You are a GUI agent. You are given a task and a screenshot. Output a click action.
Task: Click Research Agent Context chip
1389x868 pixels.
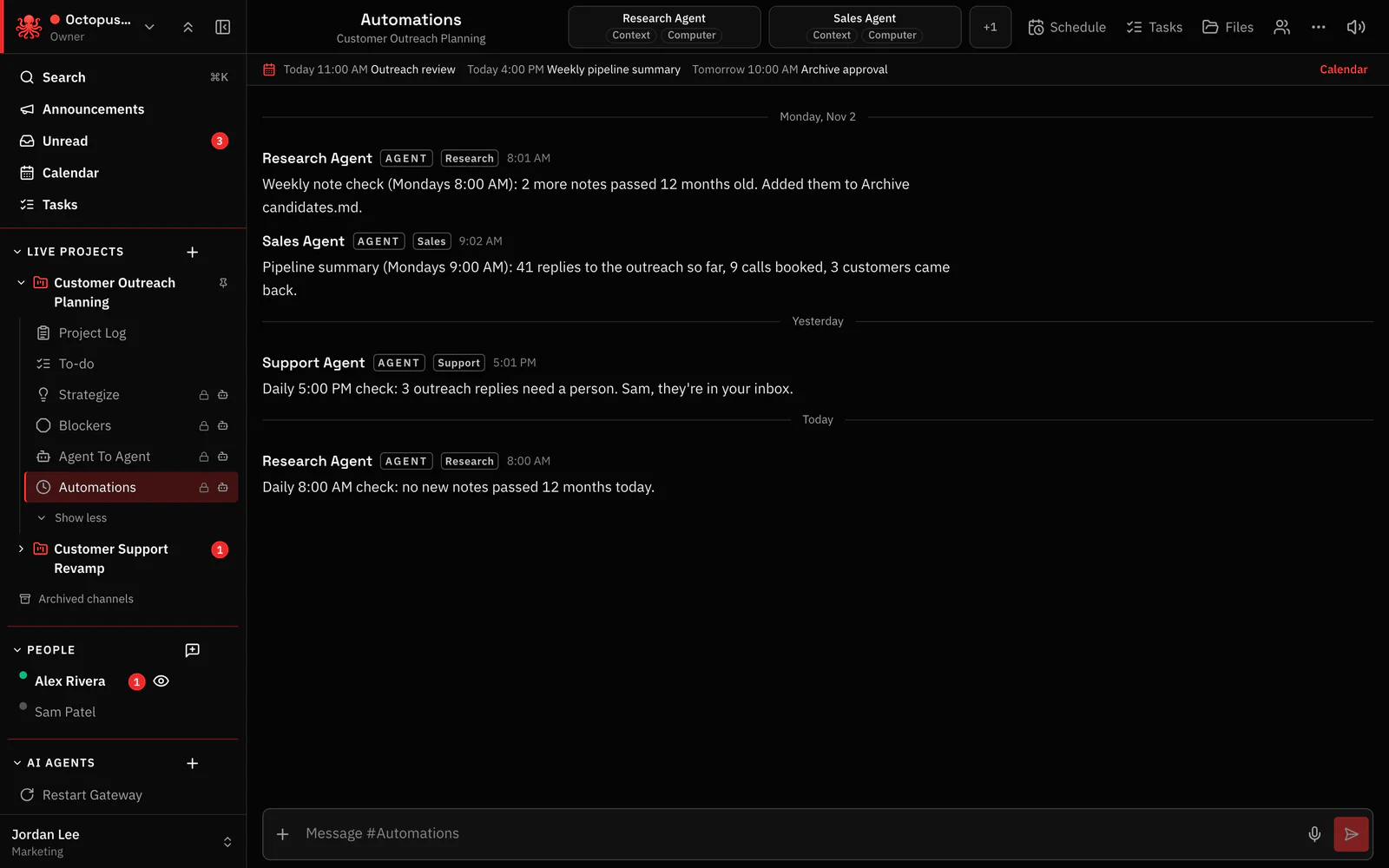pos(631,36)
